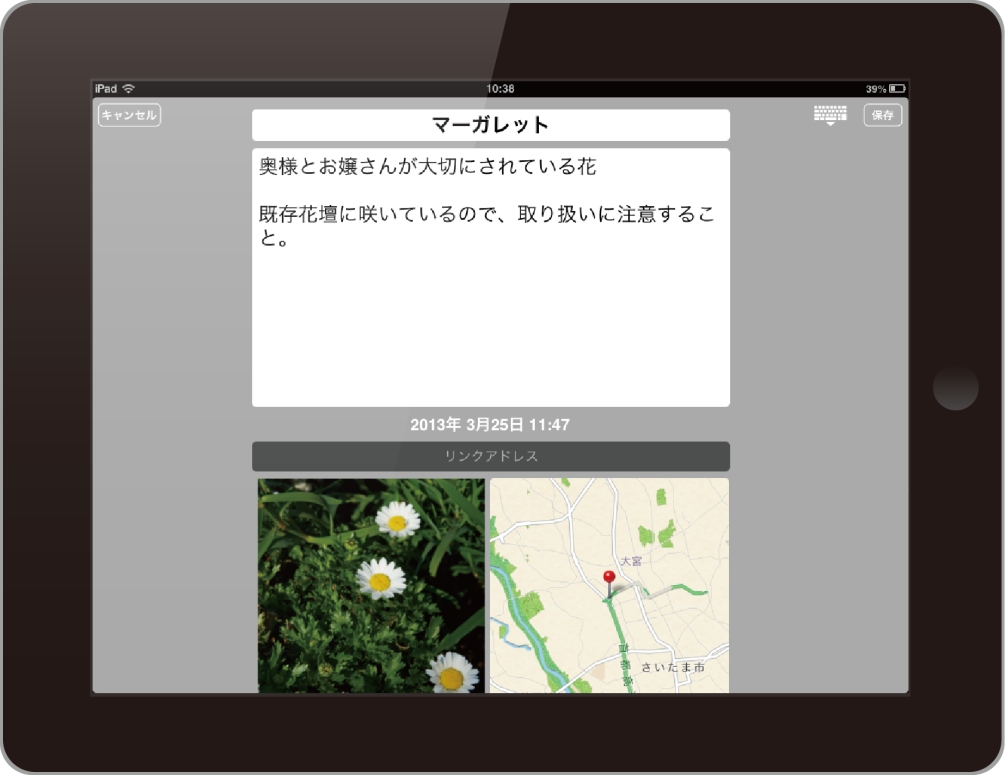Image resolution: width=1005 pixels, height=775 pixels.
Task: Click the empty area of the memo text box
Action: [x=490, y=330]
